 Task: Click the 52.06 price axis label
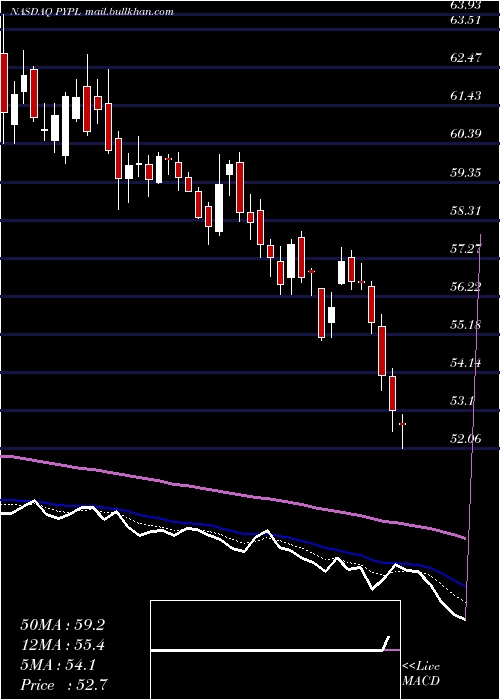pyautogui.click(x=466, y=438)
